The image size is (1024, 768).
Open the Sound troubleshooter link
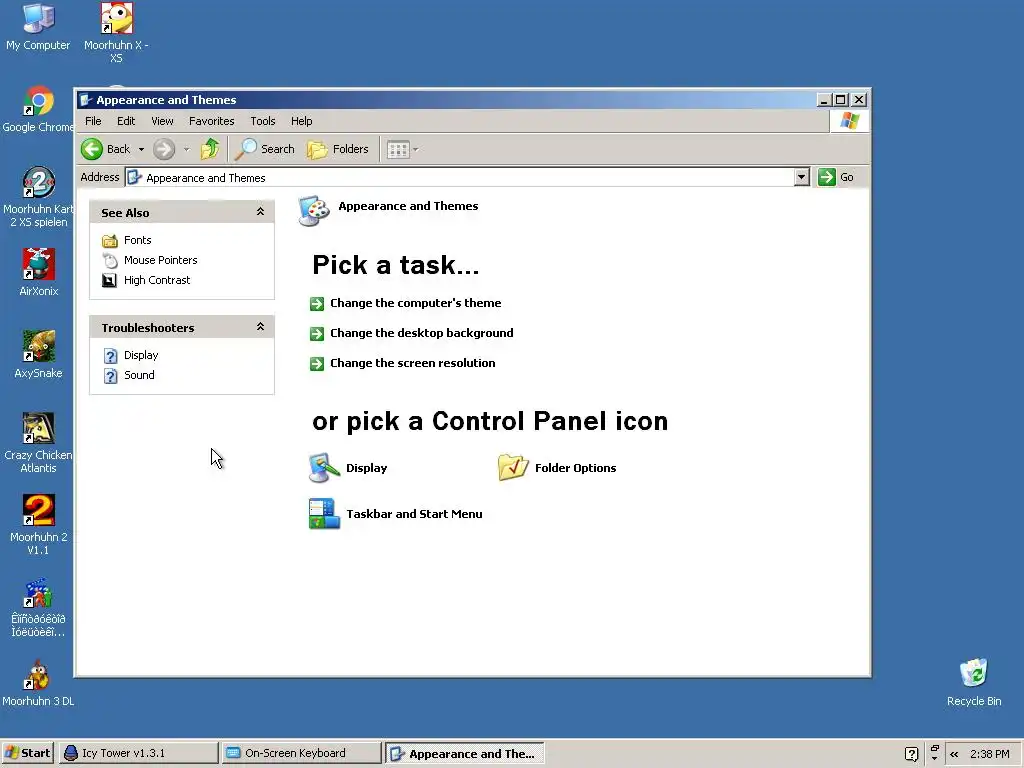(x=139, y=375)
